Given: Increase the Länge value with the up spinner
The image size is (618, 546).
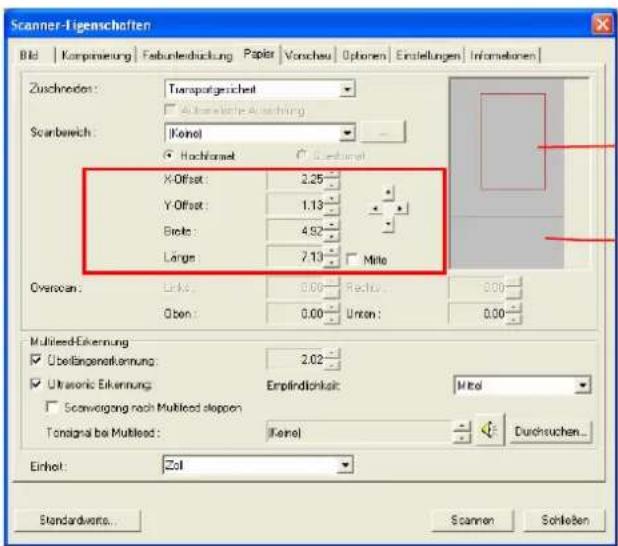Looking at the screenshot, I should (x=332, y=252).
